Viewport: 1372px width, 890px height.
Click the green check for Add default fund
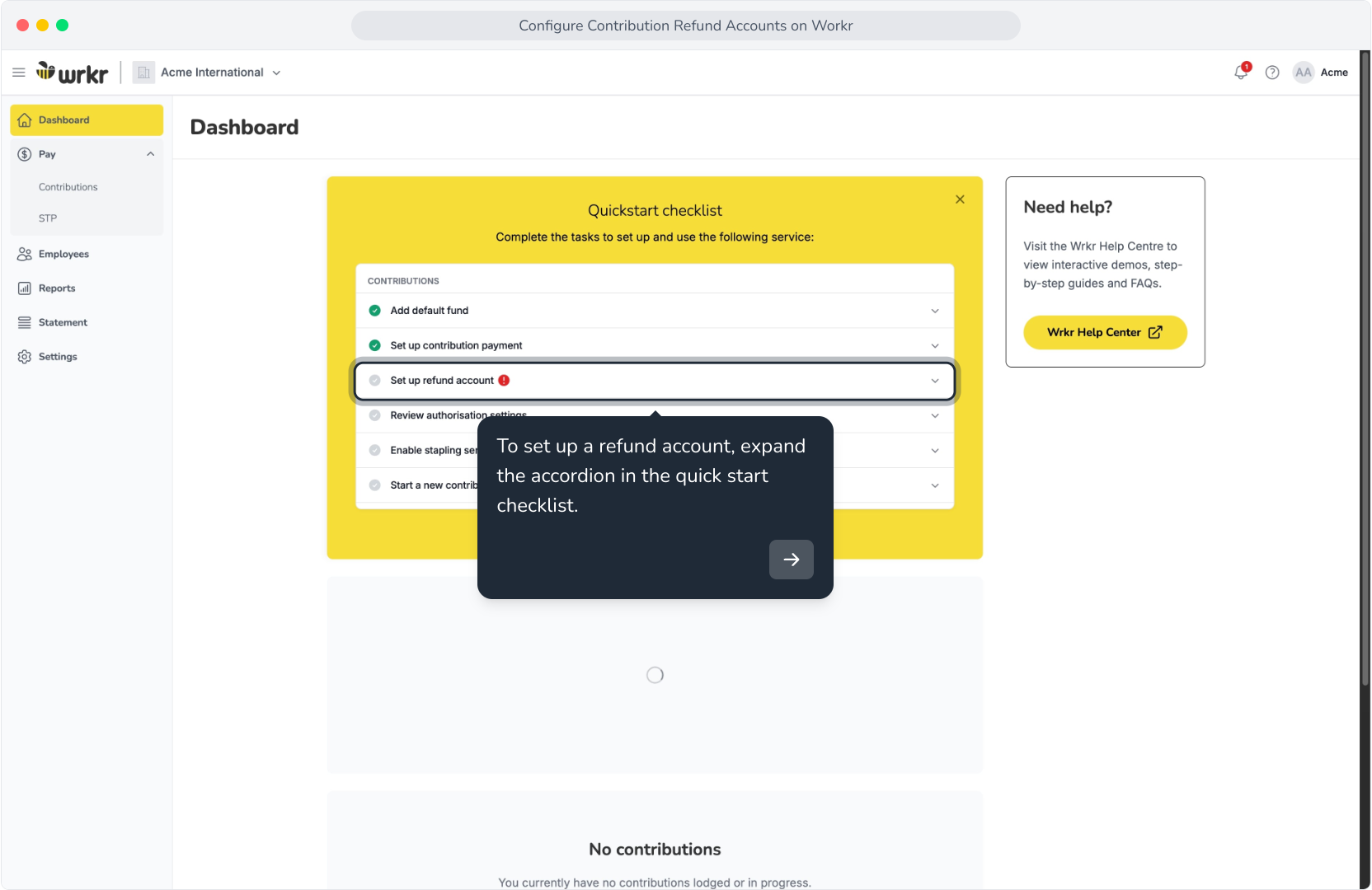[x=374, y=311]
